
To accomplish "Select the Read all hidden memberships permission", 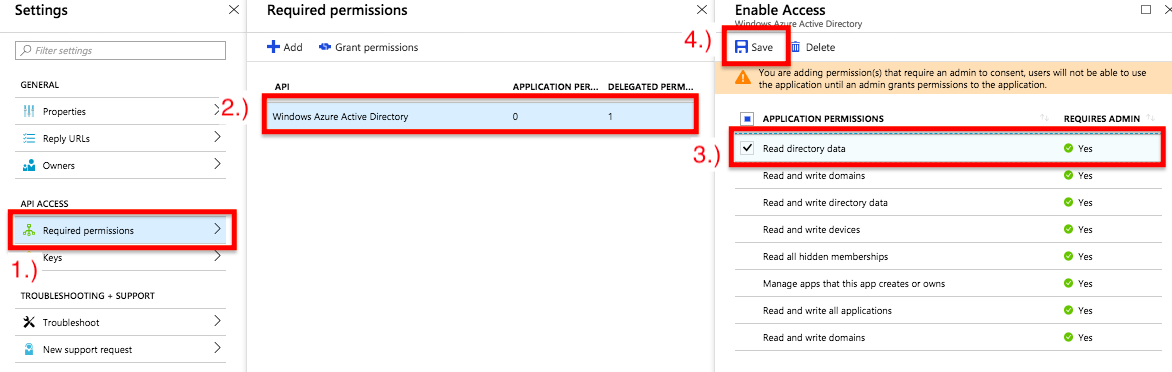I will pyautogui.click(x=948, y=256).
